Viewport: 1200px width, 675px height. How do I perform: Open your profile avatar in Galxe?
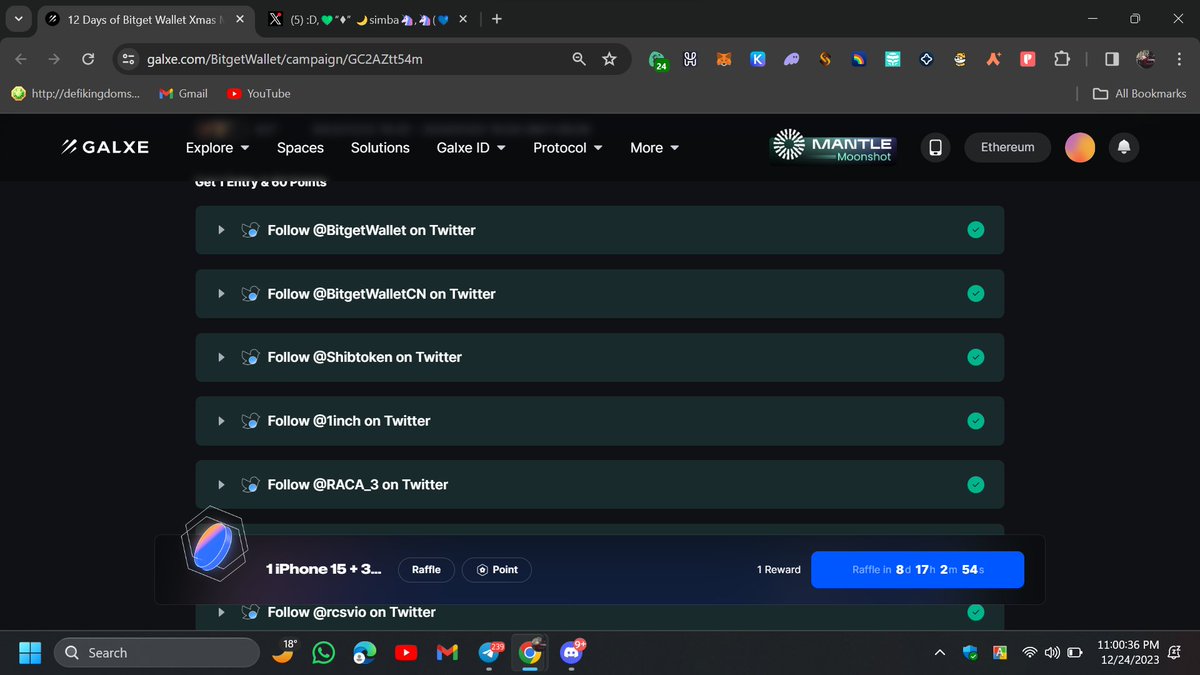1079,147
